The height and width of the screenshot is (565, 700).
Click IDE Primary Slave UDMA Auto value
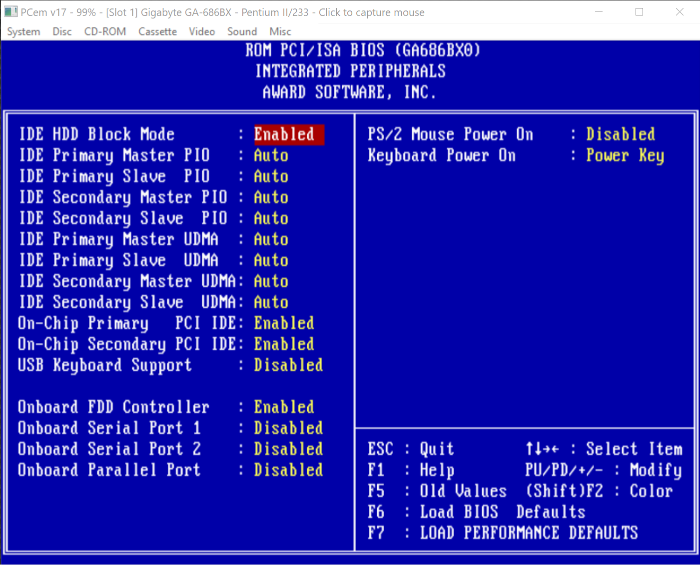tap(271, 261)
